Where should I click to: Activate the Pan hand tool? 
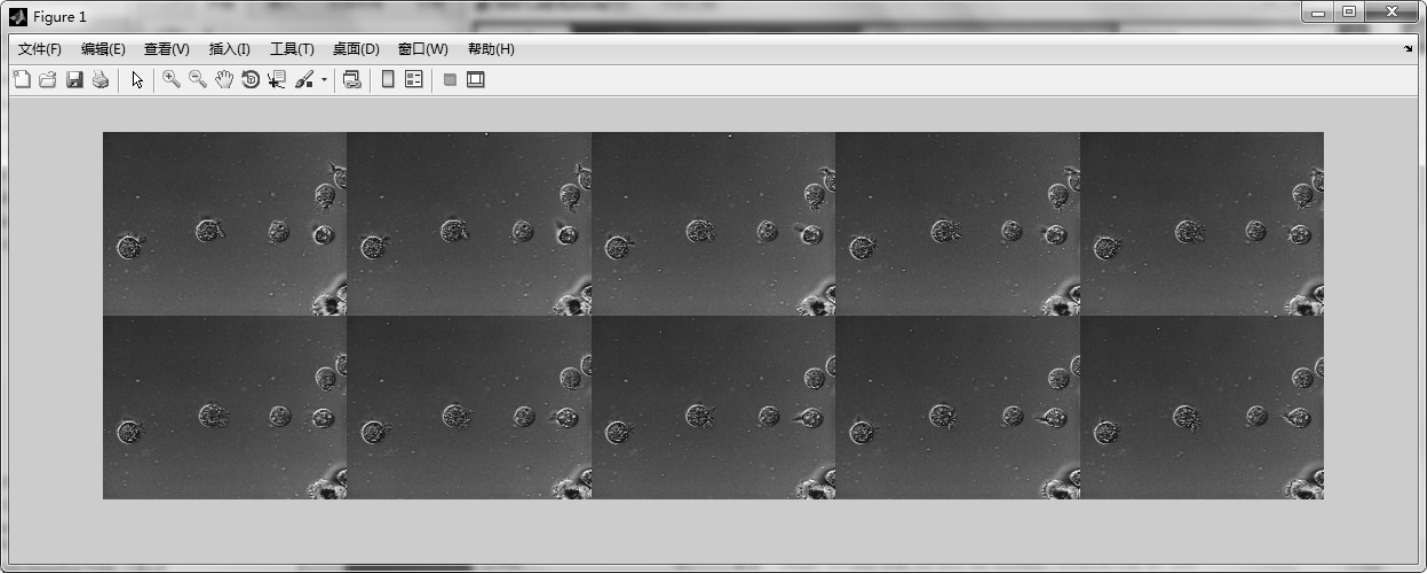tap(224, 80)
